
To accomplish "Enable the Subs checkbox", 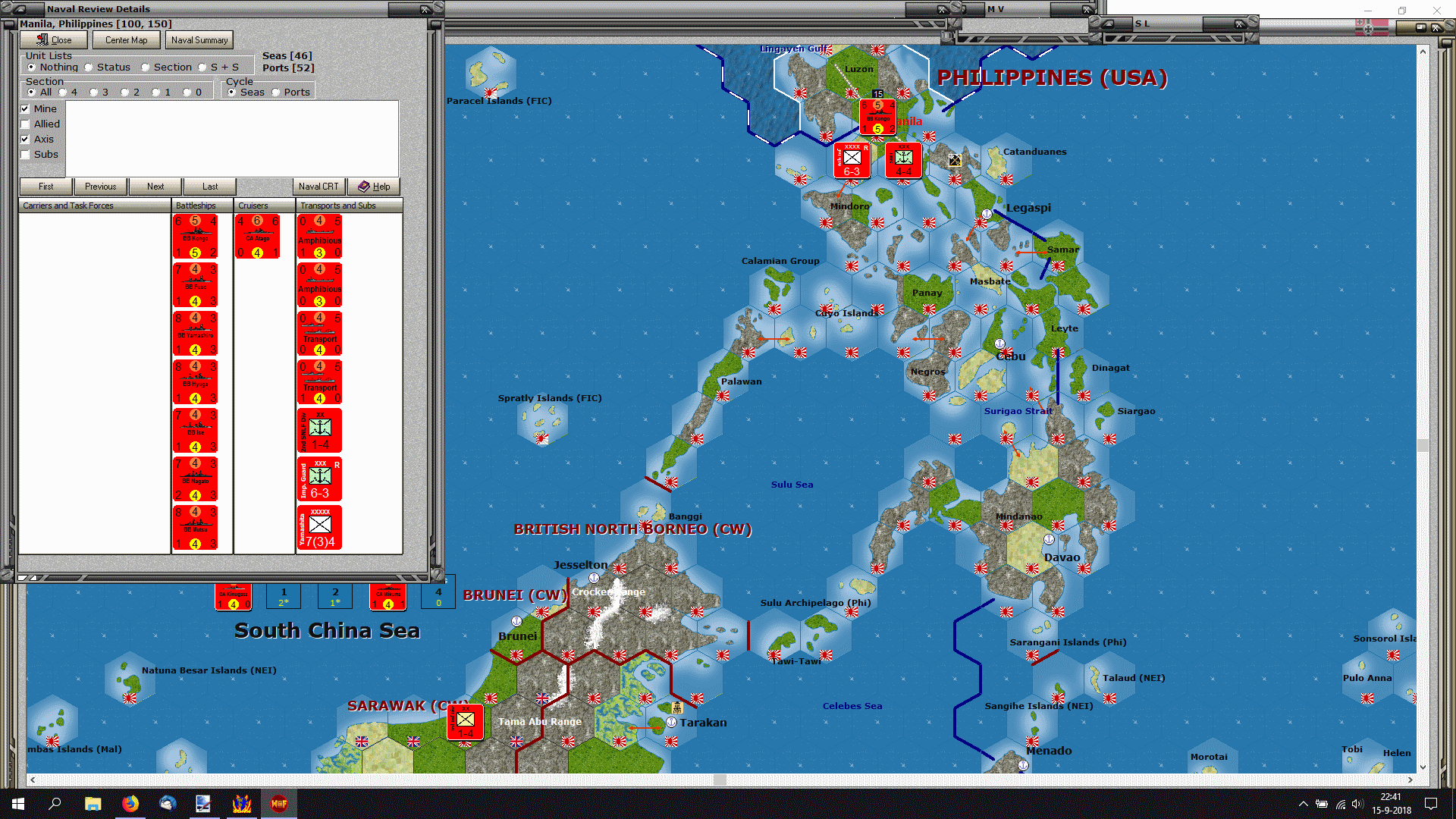I will click(x=25, y=155).
